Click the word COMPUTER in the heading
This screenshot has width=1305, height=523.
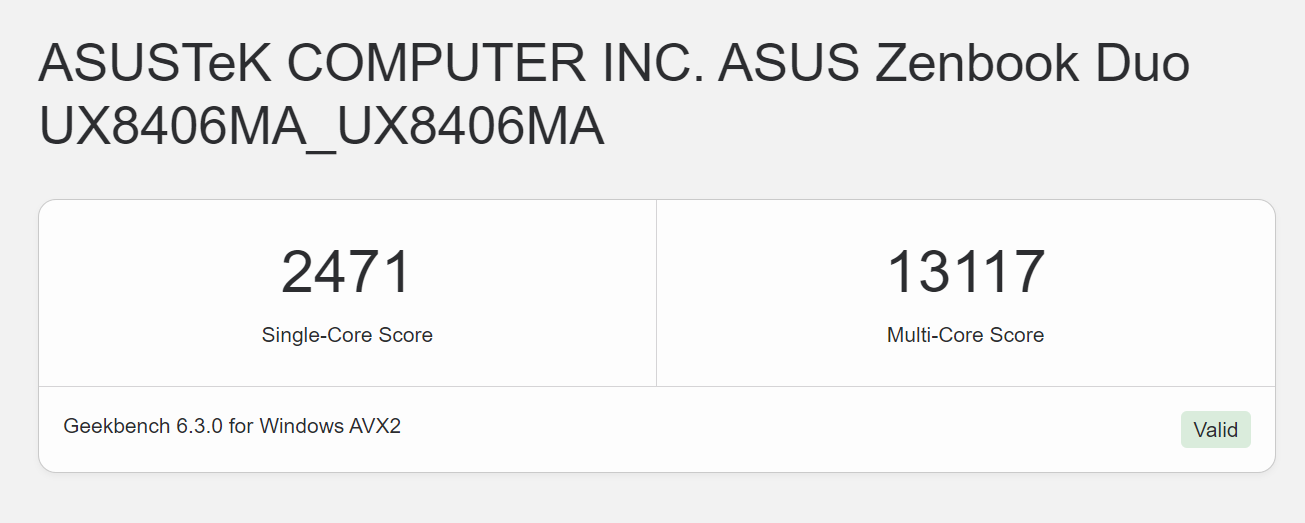pyautogui.click(x=436, y=66)
